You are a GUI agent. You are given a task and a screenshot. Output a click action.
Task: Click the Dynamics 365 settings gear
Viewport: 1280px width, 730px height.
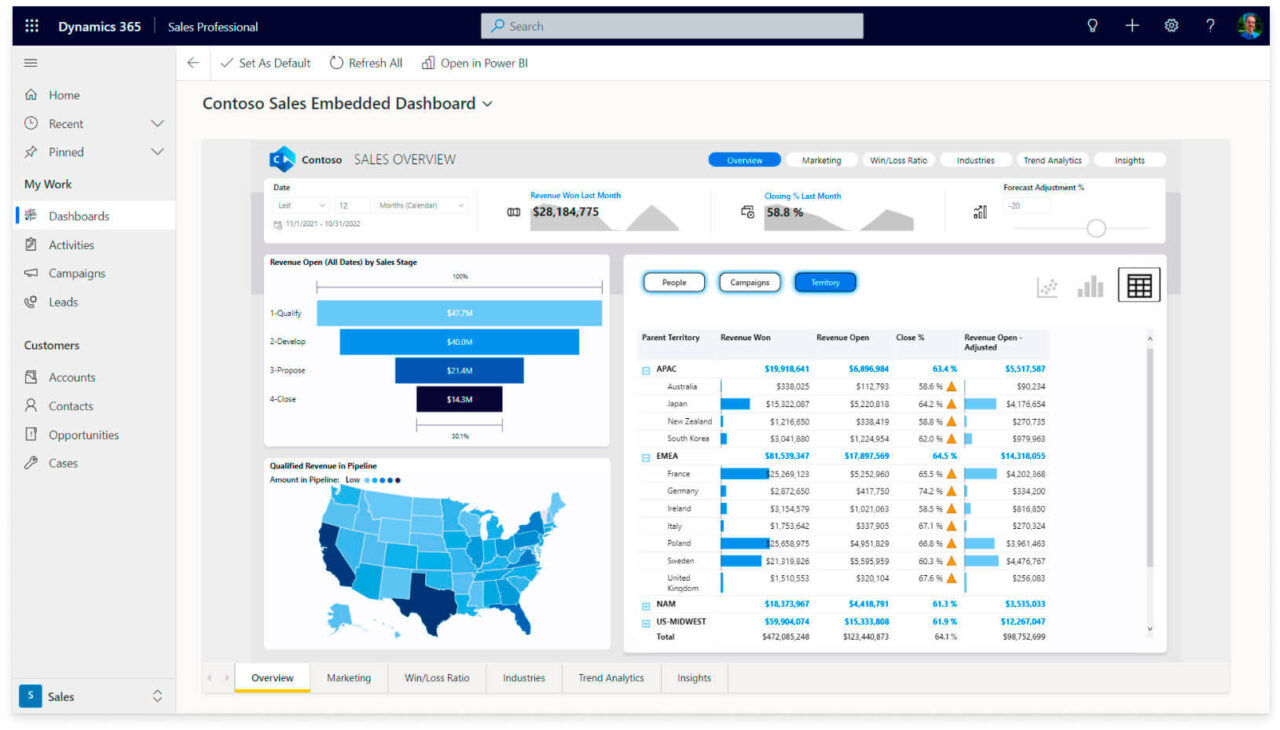coord(1171,25)
